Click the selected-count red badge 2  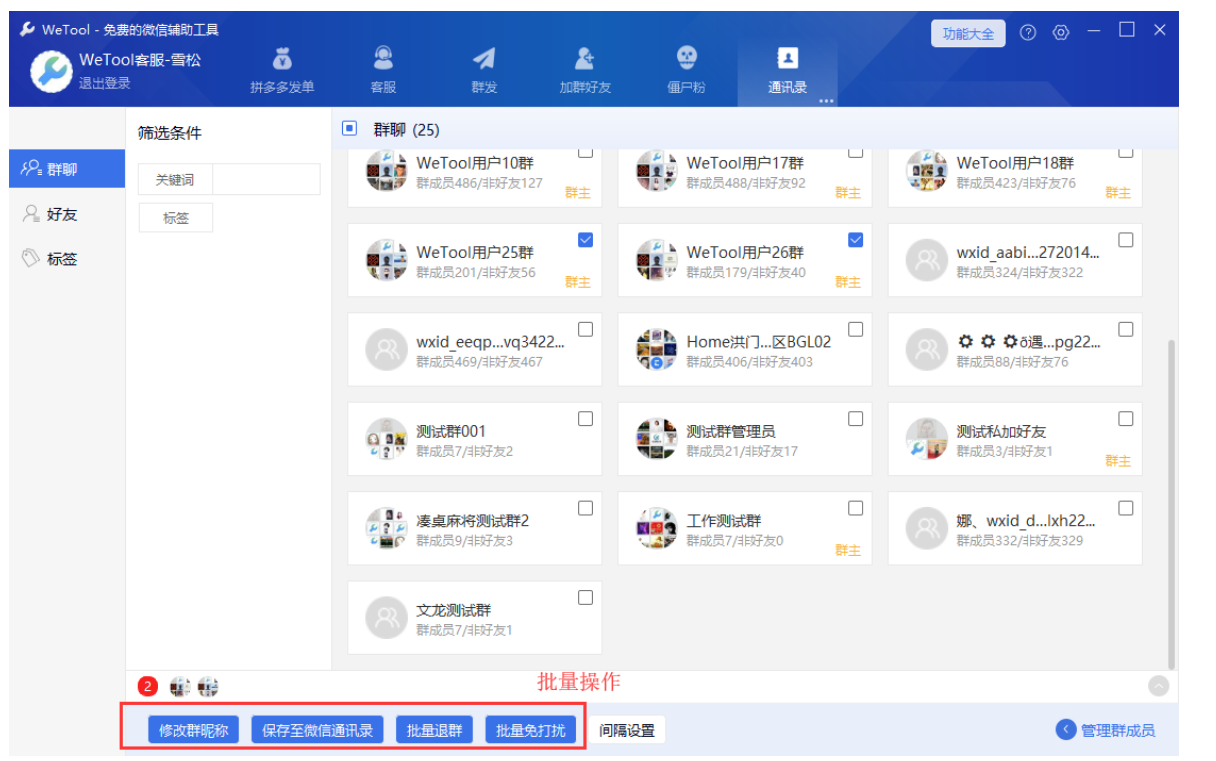pyautogui.click(x=147, y=686)
